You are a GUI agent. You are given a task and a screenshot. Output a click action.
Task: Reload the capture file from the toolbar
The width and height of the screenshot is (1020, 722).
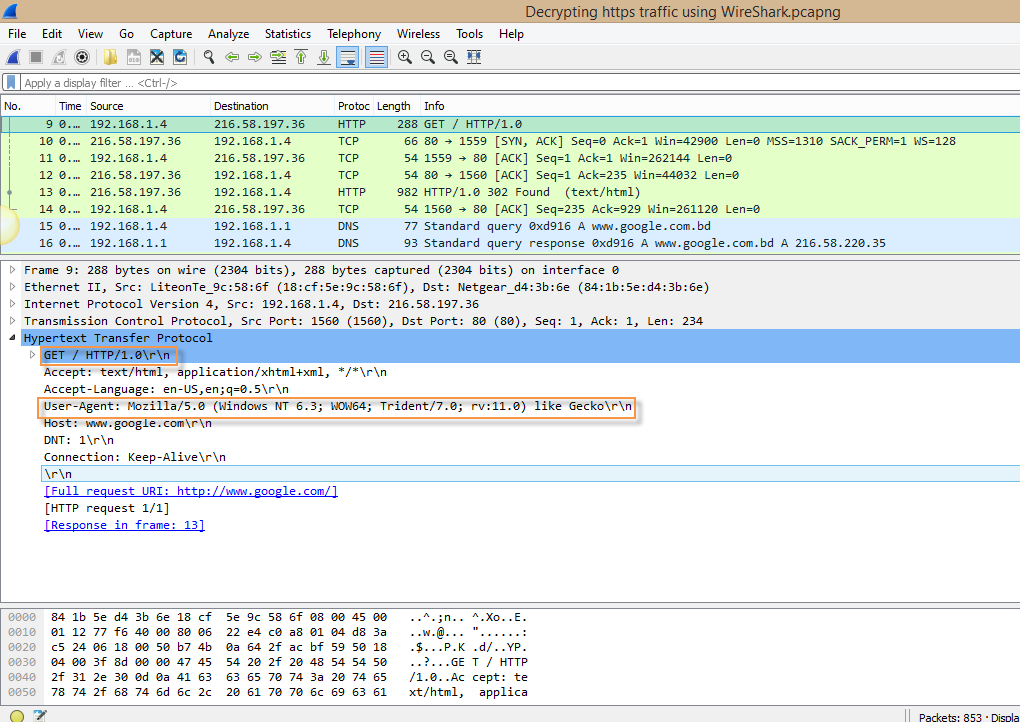pyautogui.click(x=180, y=57)
